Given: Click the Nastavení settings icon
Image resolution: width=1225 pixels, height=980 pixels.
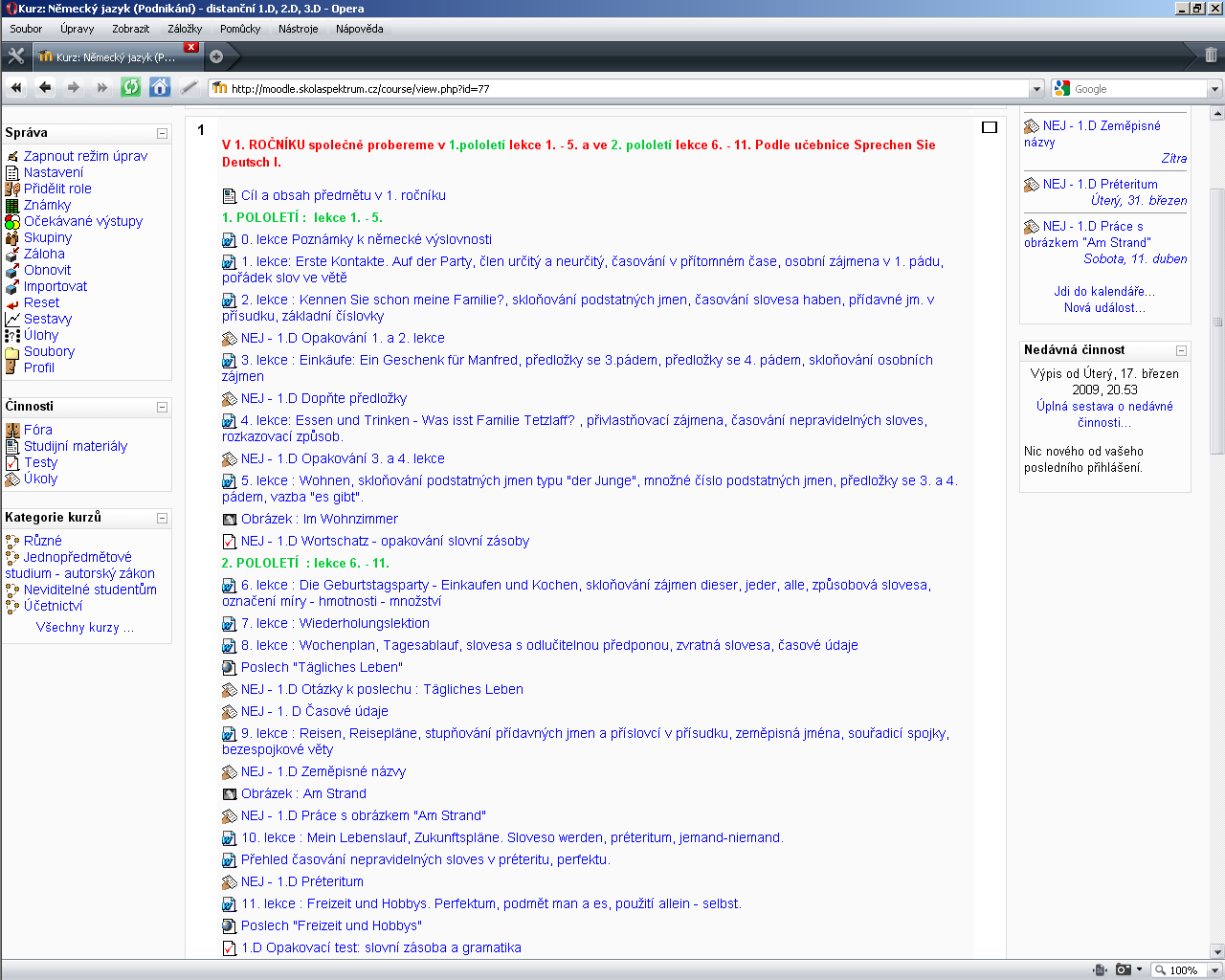Looking at the screenshot, I should (12, 172).
